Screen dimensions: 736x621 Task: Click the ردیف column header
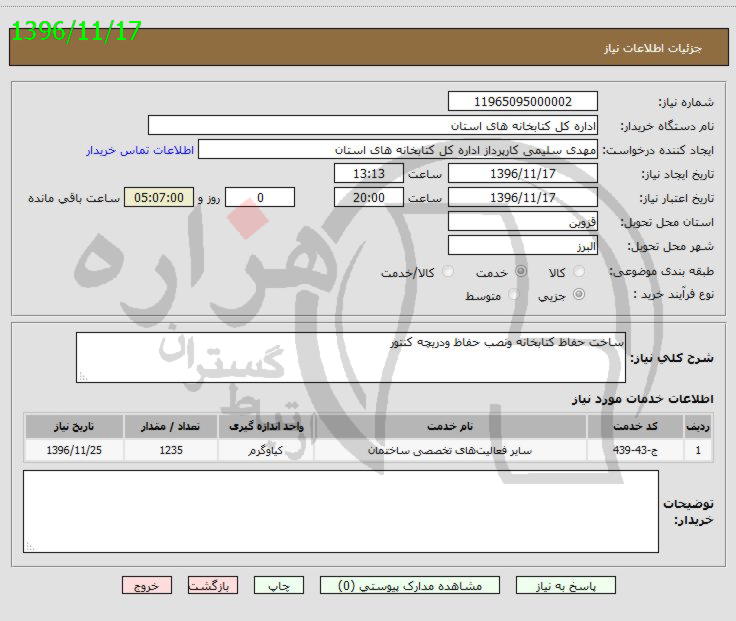(x=698, y=426)
